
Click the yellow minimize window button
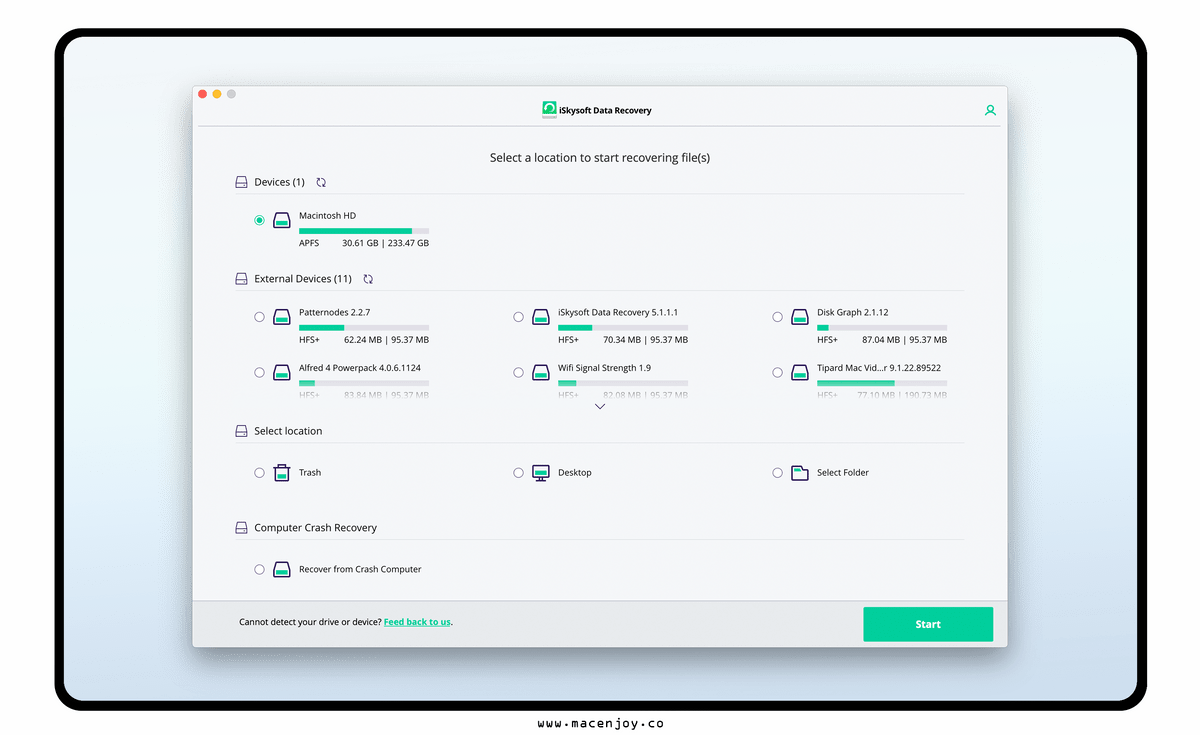click(217, 94)
